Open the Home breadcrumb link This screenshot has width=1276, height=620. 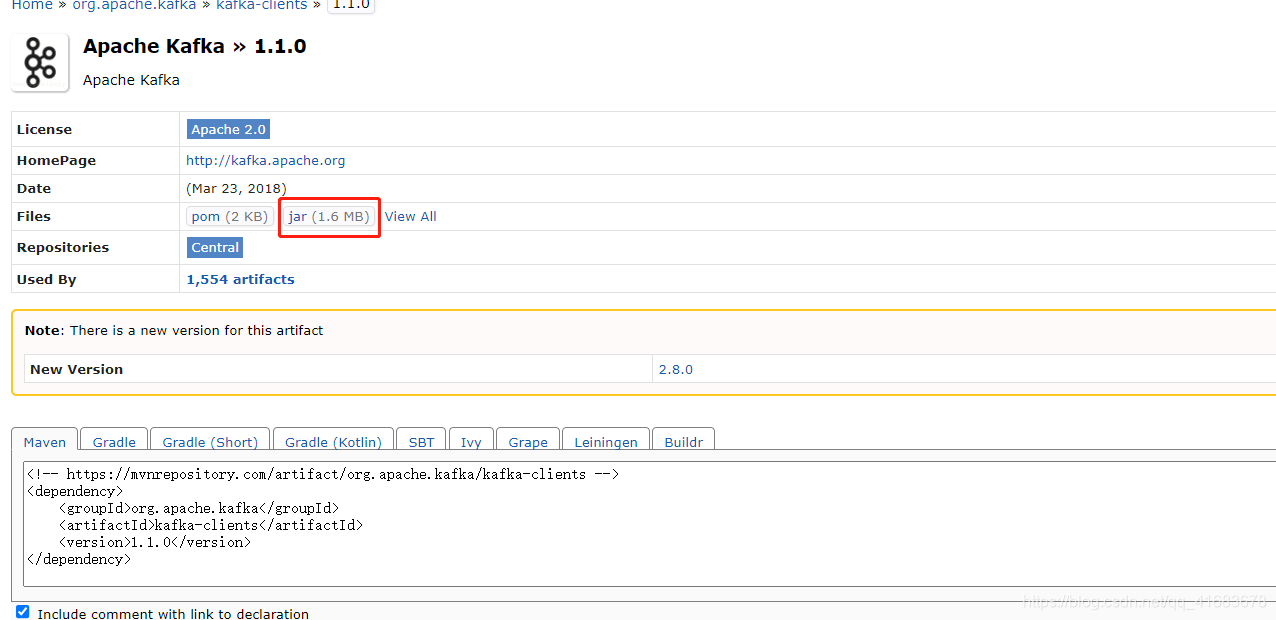(32, 5)
